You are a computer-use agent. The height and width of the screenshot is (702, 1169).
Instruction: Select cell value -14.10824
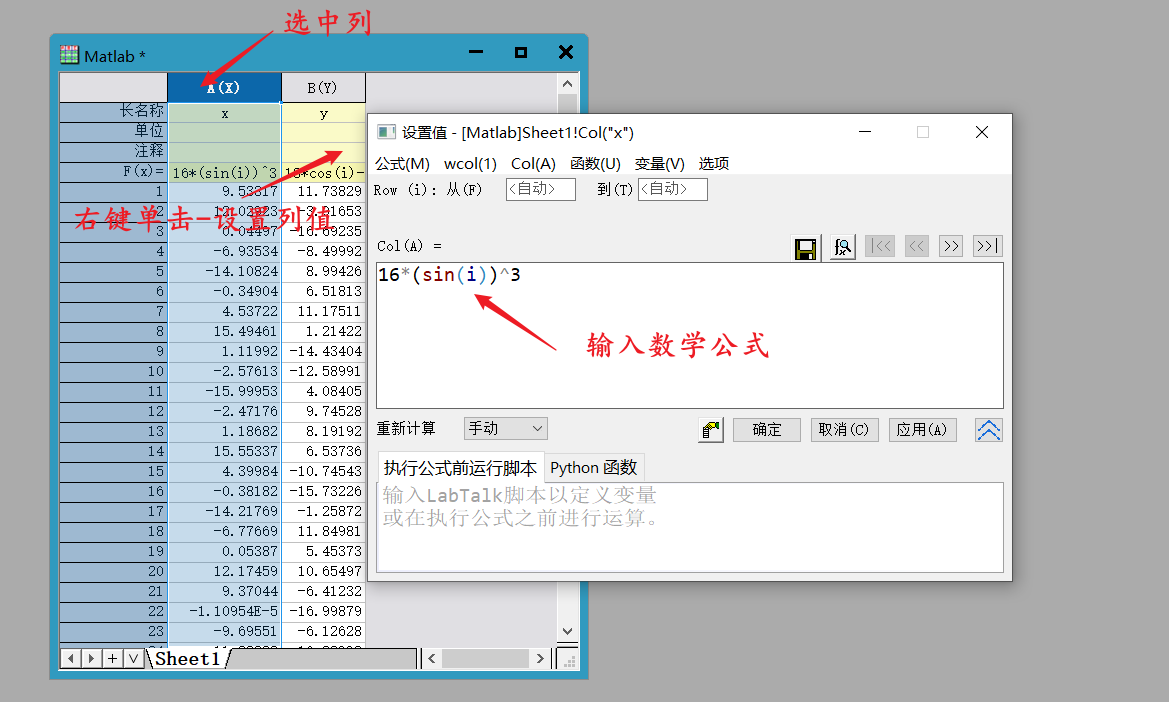pyautogui.click(x=224, y=271)
